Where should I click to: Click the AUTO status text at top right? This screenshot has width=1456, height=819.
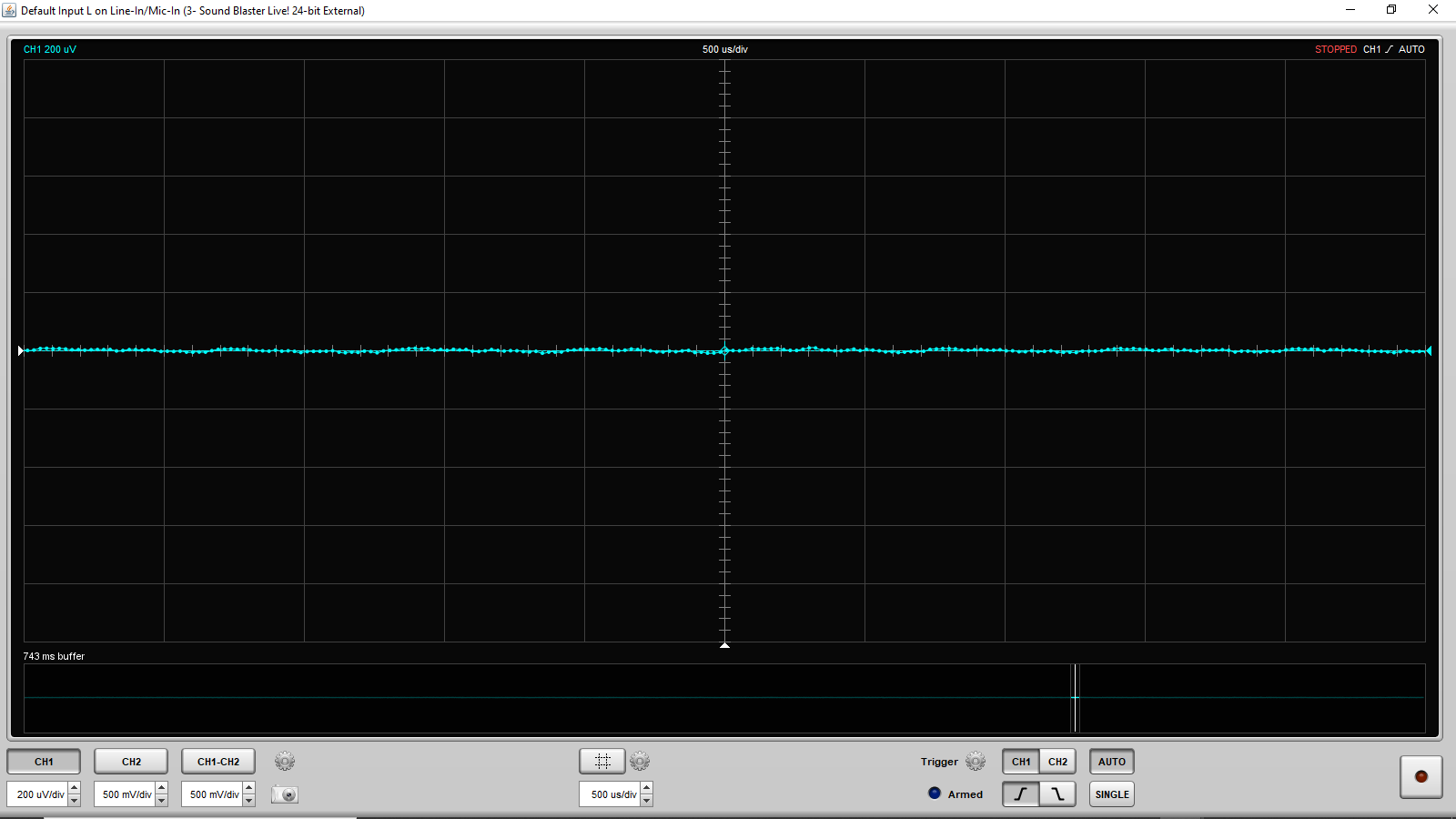[1411, 49]
